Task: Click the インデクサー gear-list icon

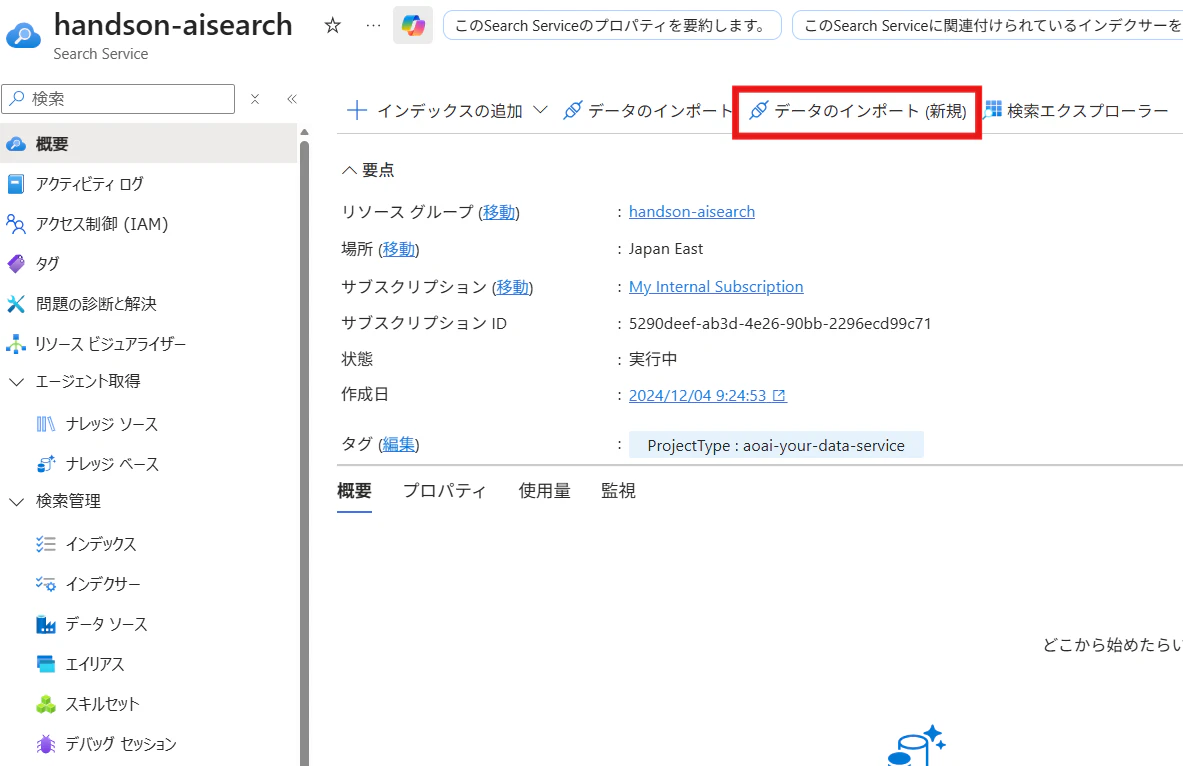Action: point(46,583)
